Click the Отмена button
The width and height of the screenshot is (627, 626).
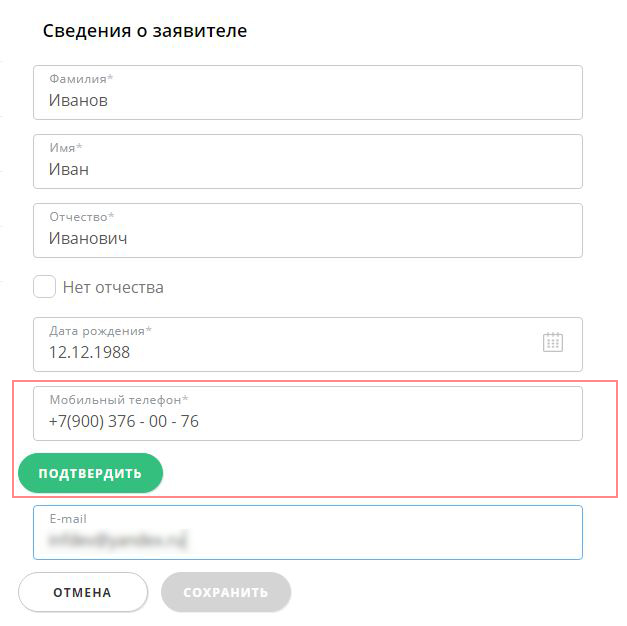tap(83, 592)
